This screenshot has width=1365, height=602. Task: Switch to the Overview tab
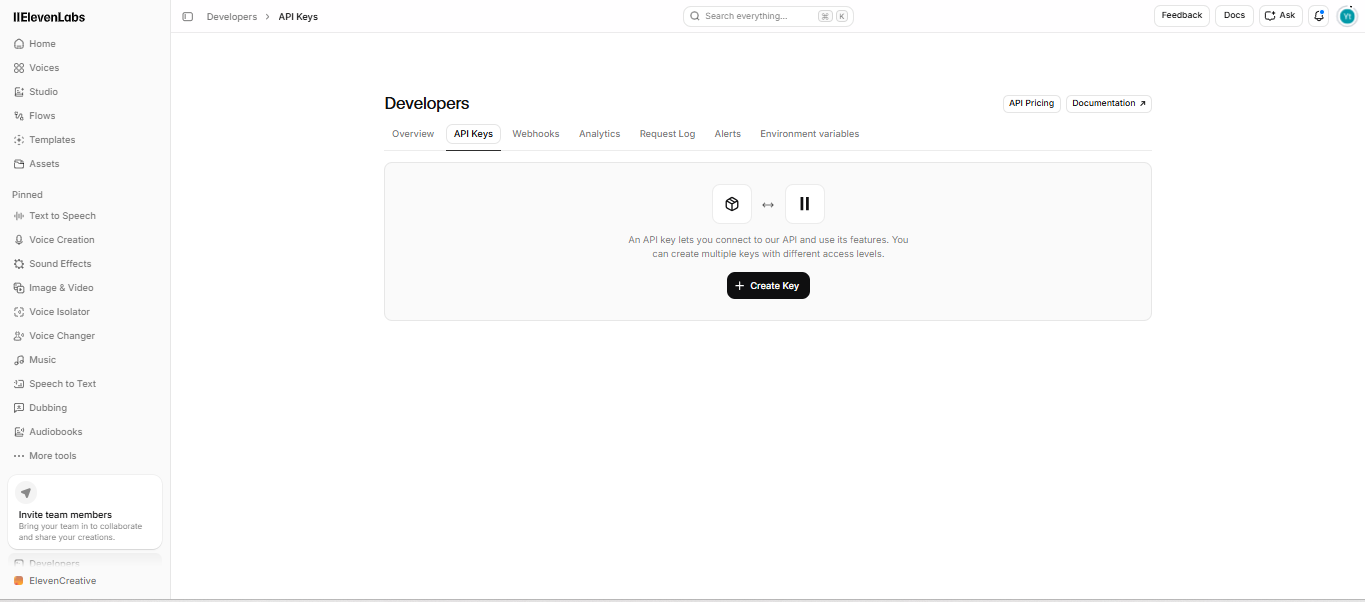coord(413,134)
